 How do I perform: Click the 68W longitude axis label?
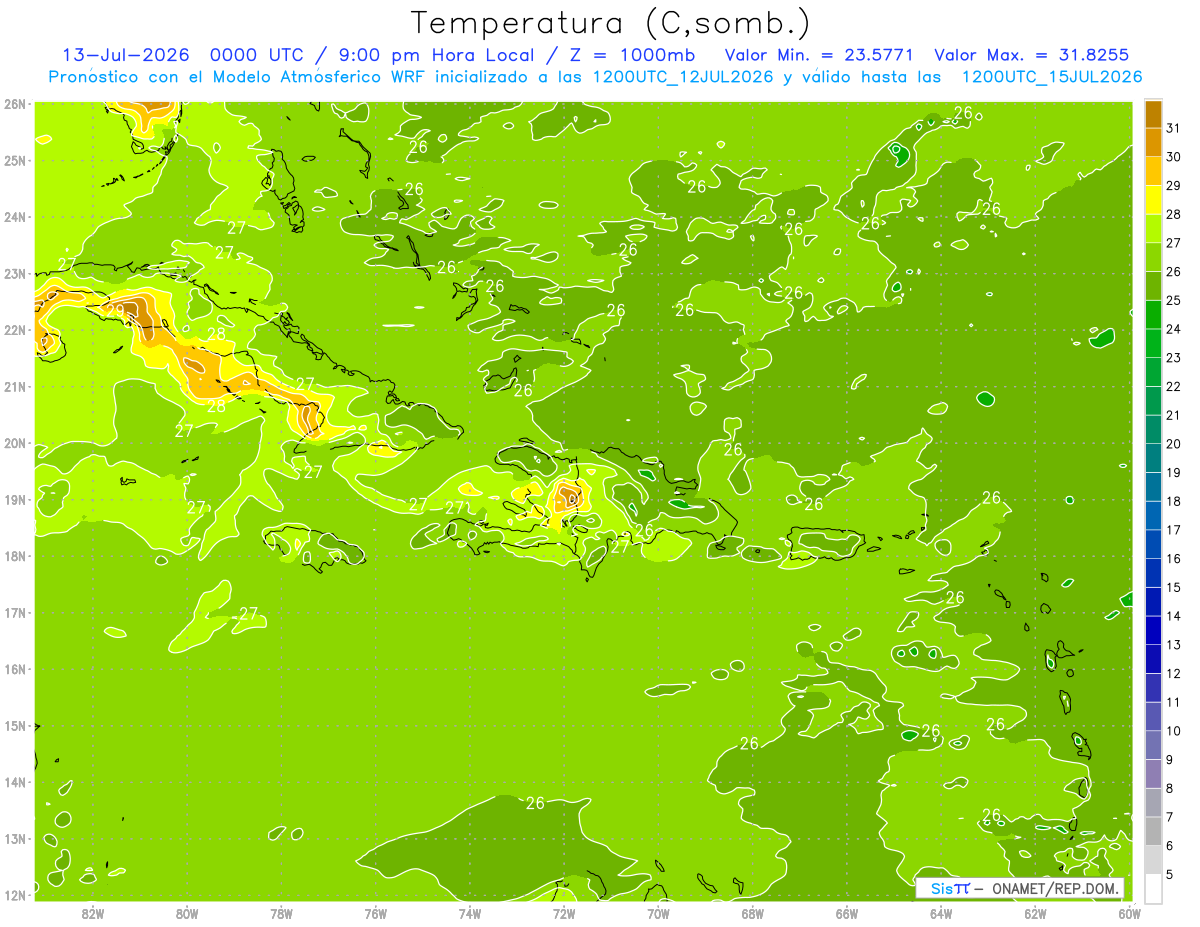(x=753, y=913)
